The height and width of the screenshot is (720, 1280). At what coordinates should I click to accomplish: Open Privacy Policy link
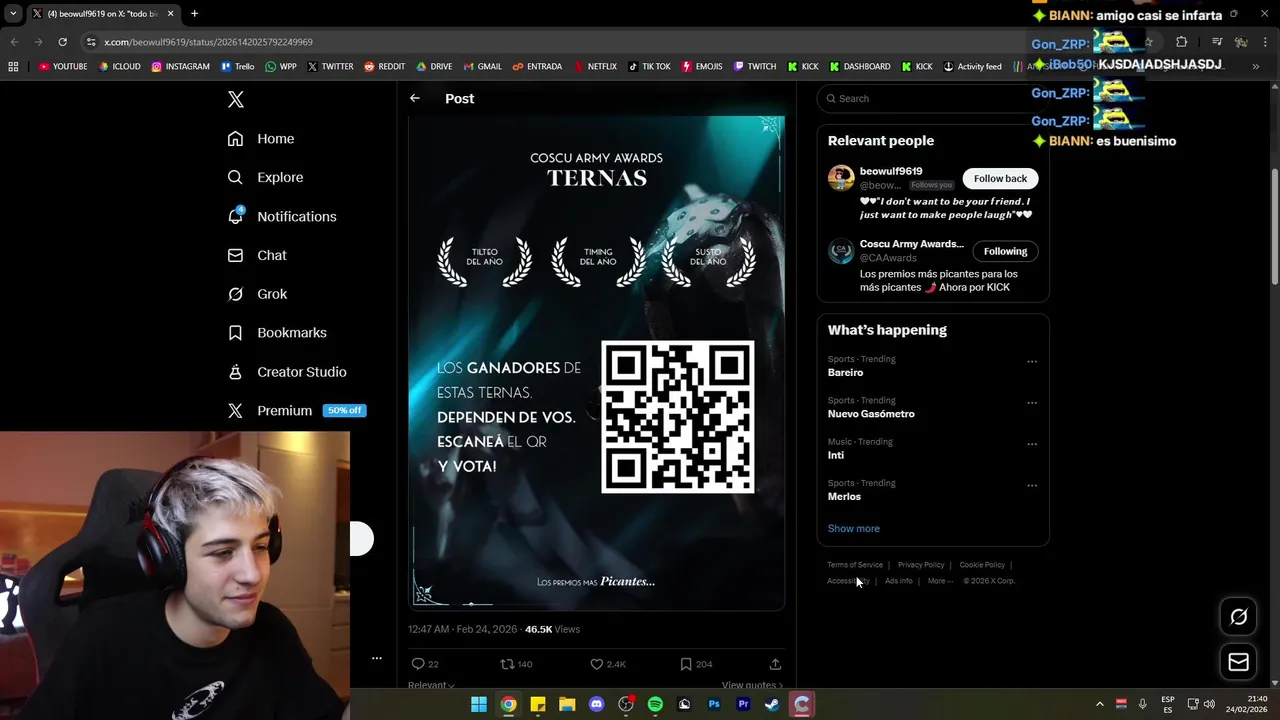pos(921,565)
